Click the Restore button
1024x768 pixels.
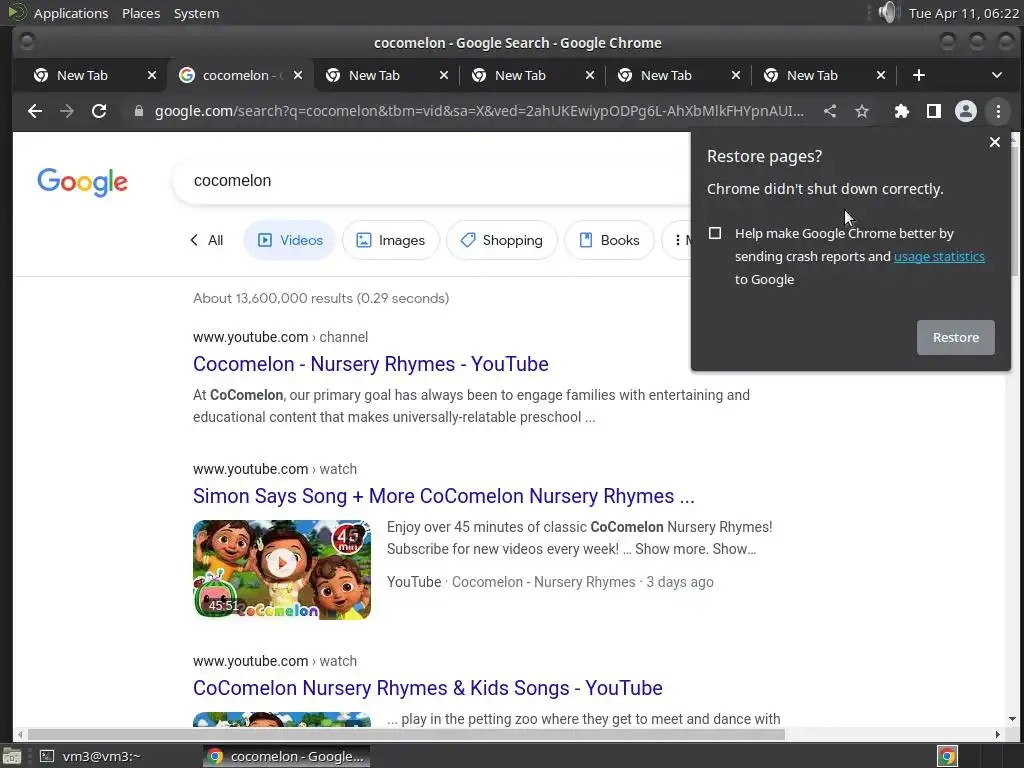click(x=955, y=338)
